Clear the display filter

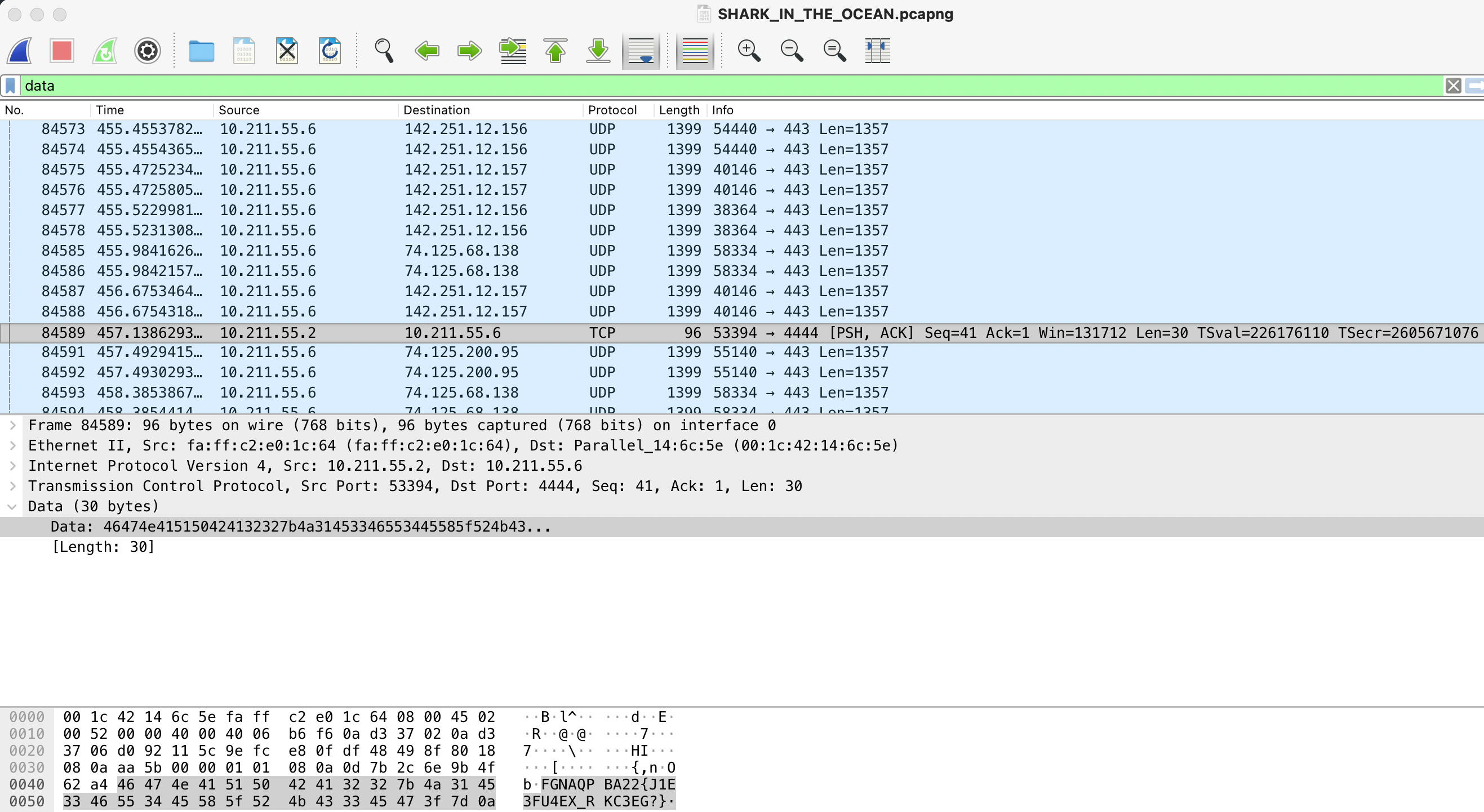coord(1453,86)
